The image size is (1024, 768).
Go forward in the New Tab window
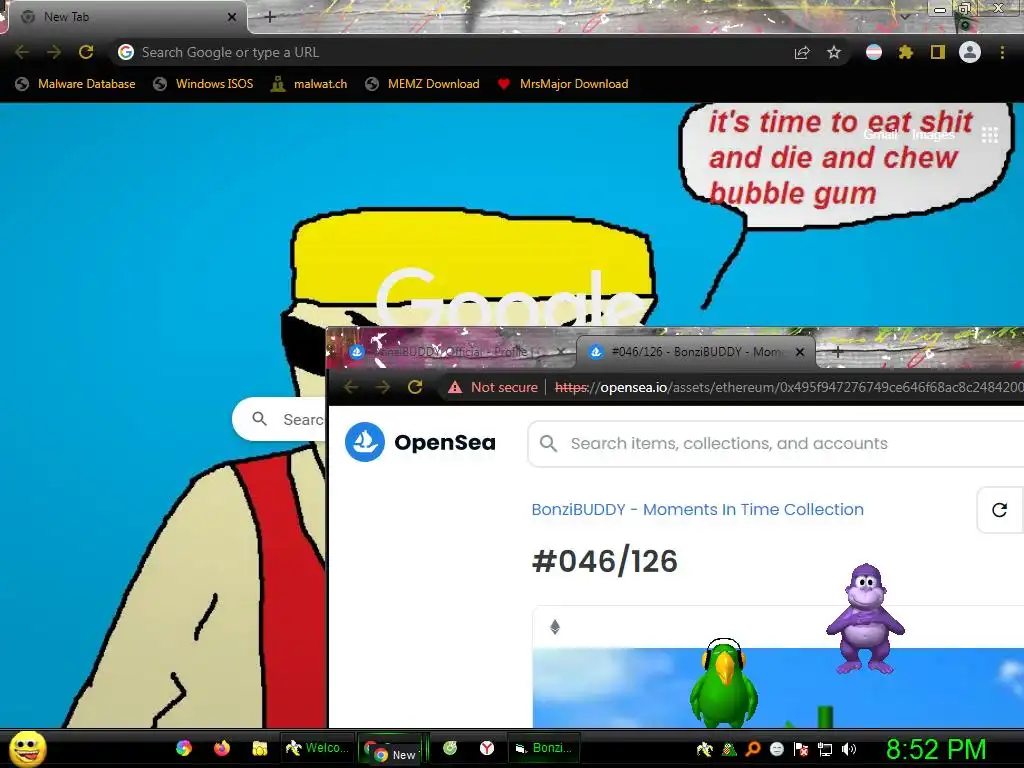point(54,52)
